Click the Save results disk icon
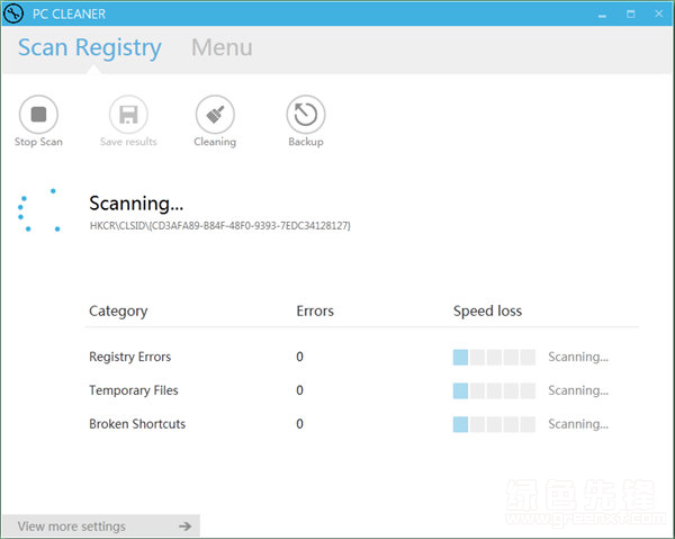The image size is (675, 539). [x=128, y=115]
